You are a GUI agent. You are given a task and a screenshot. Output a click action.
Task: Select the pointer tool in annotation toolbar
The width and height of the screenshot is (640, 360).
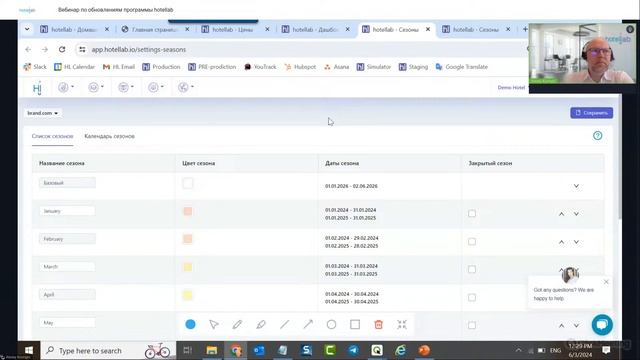[214, 324]
